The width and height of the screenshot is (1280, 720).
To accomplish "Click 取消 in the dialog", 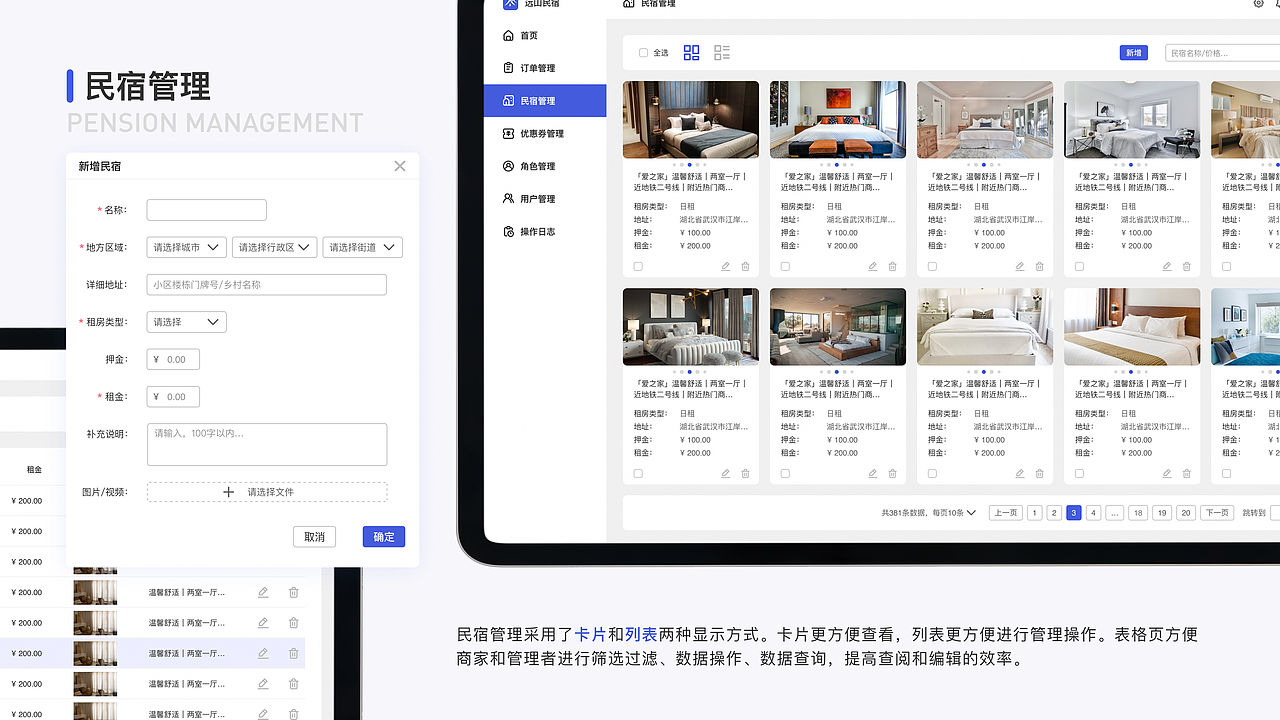I will pos(315,537).
